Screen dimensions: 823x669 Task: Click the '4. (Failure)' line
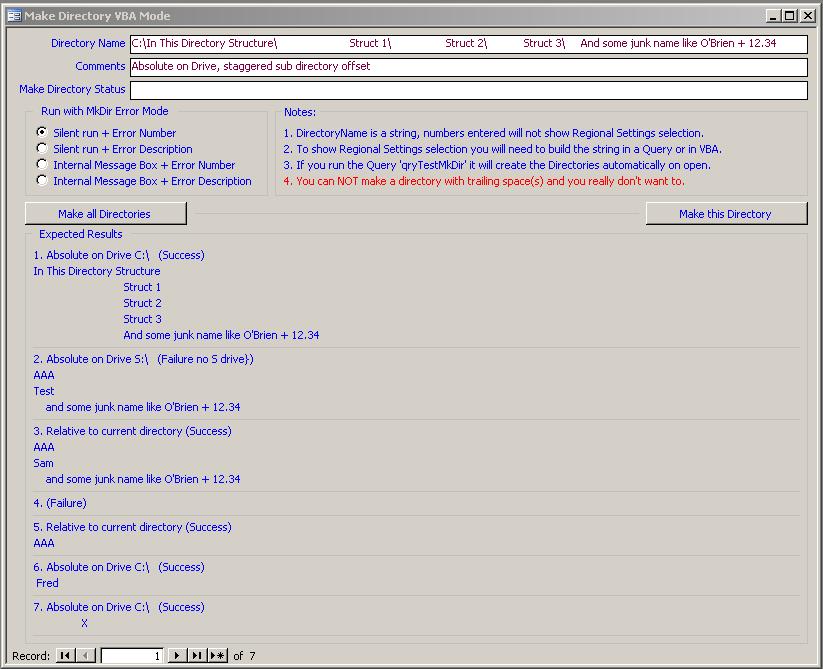tap(60, 503)
